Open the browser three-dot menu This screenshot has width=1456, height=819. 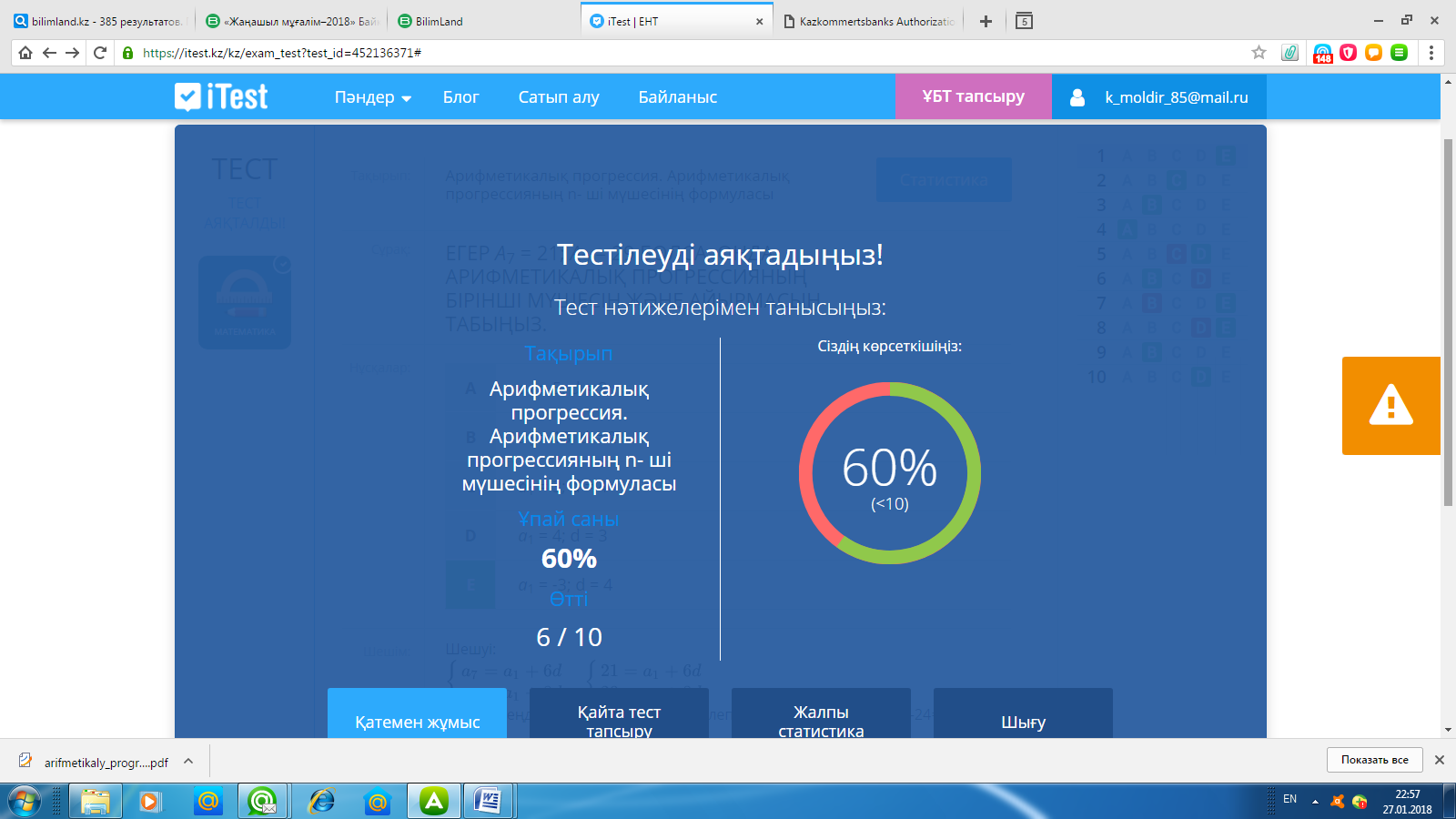pos(1431,53)
